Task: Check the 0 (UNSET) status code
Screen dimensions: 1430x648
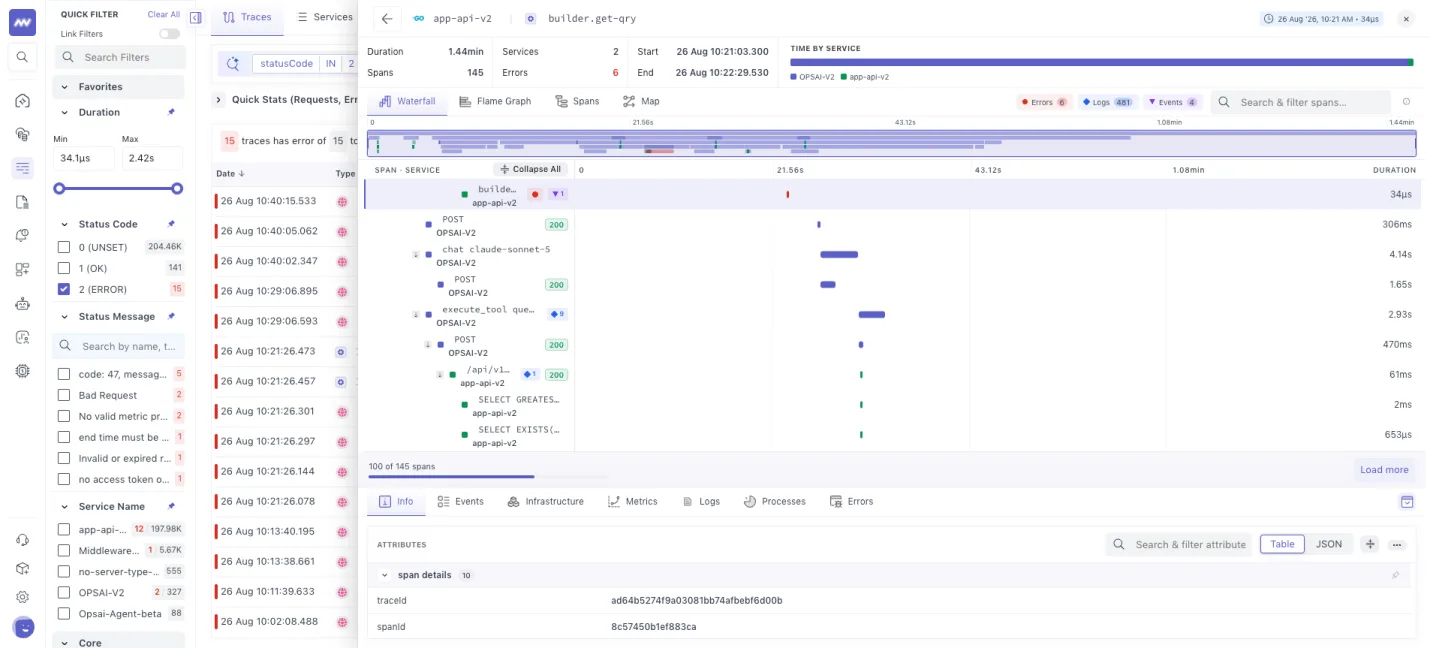Action: pos(64,246)
